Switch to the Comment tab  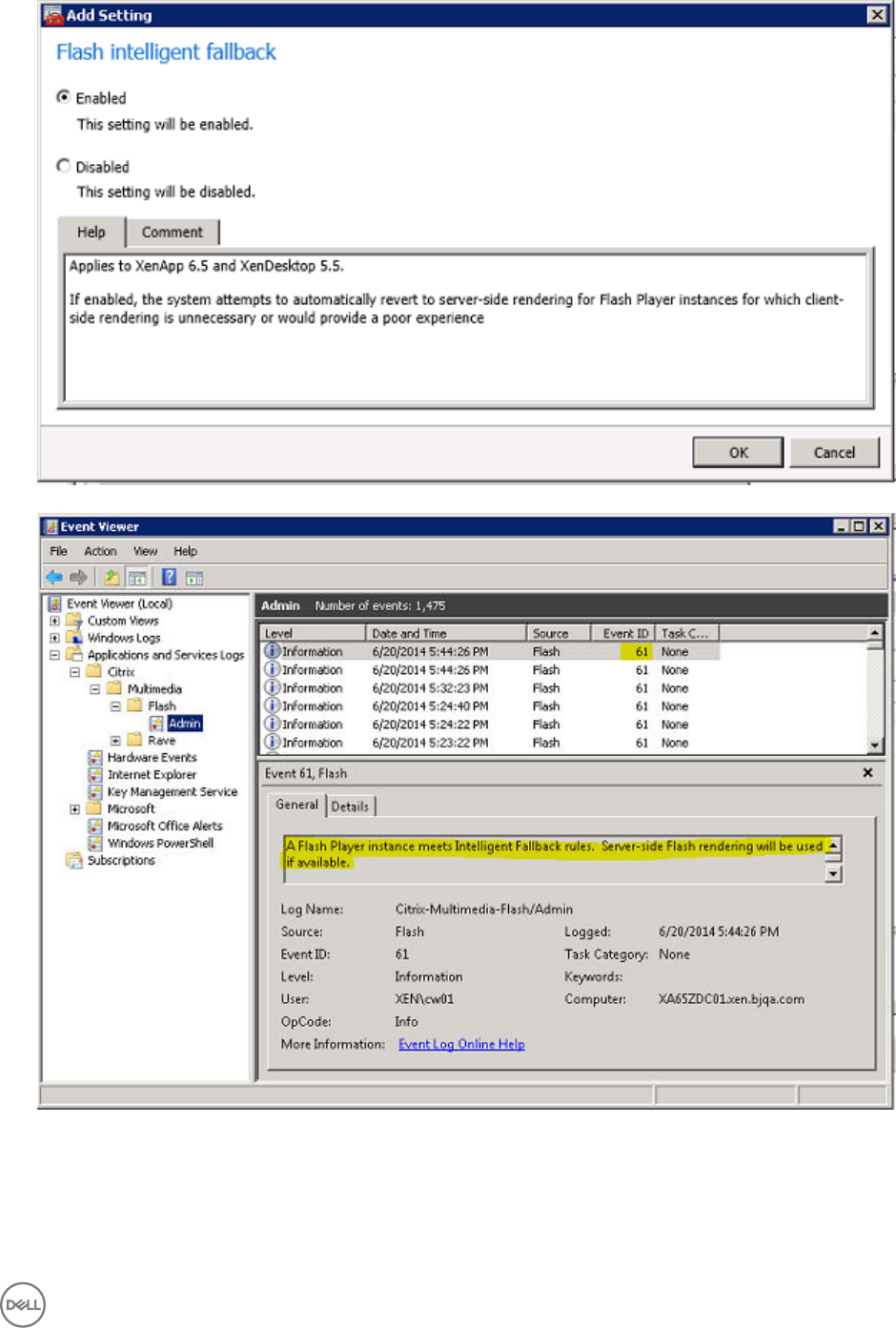pyautogui.click(x=173, y=232)
